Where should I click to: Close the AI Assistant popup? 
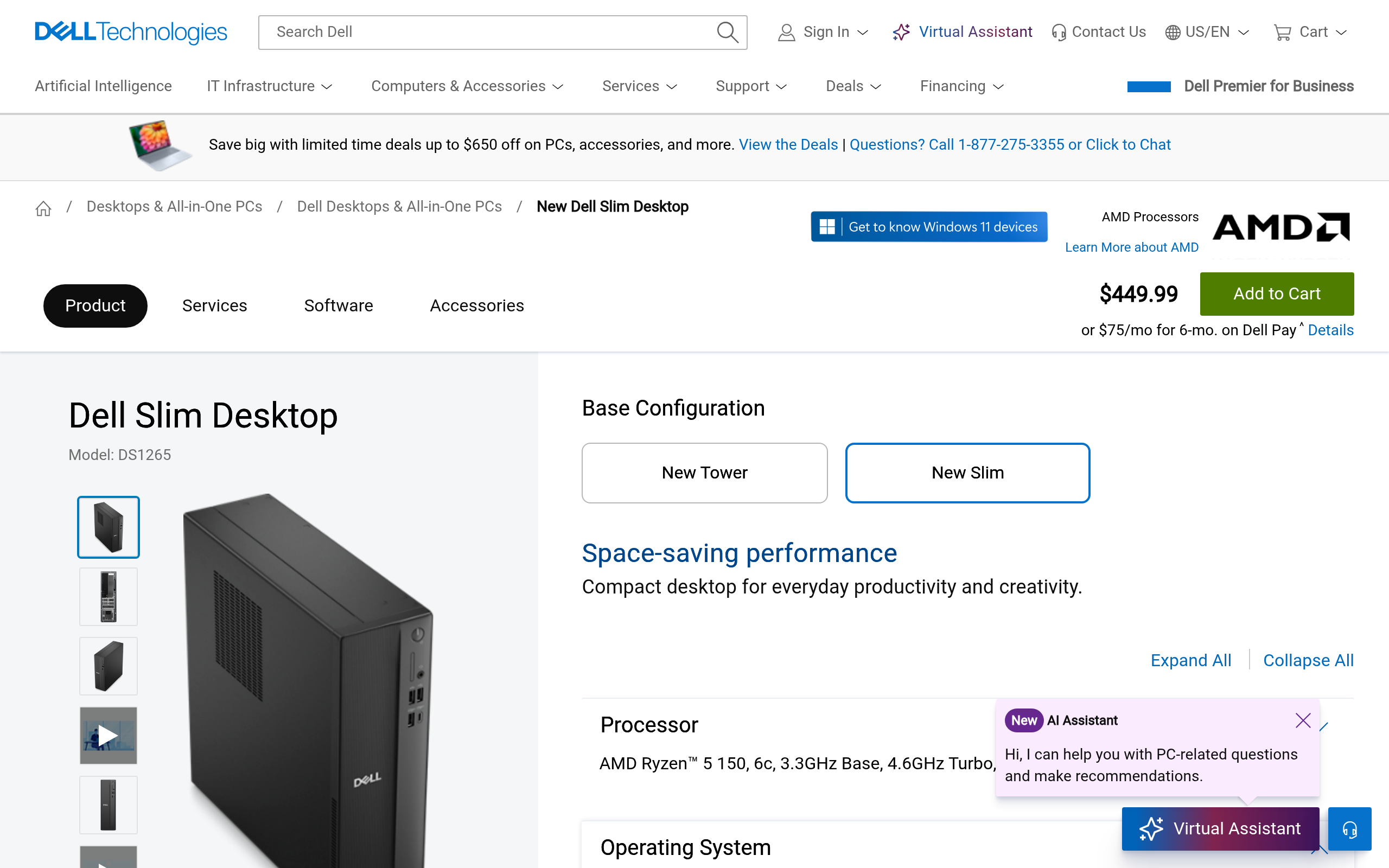[1302, 720]
